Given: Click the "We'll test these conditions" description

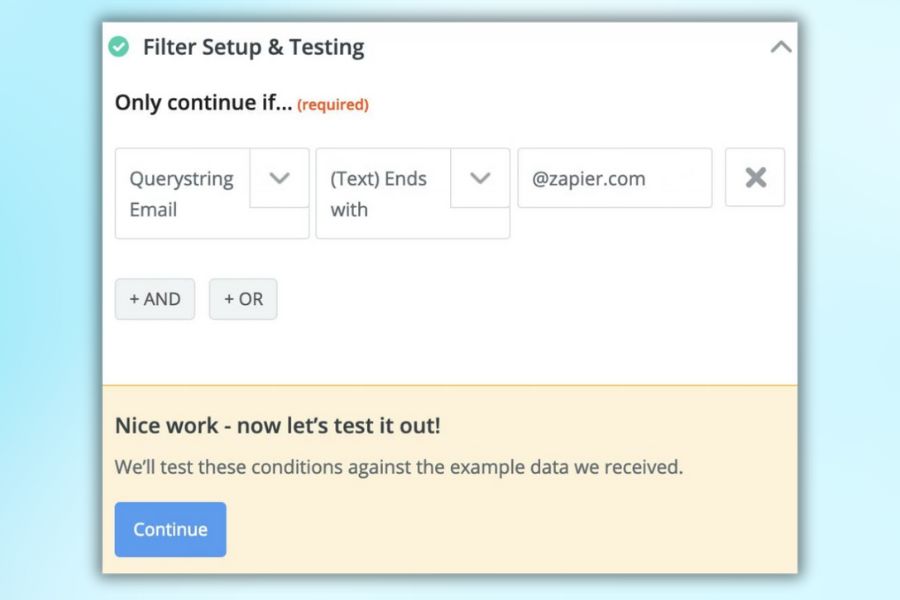Looking at the screenshot, I should pos(399,467).
